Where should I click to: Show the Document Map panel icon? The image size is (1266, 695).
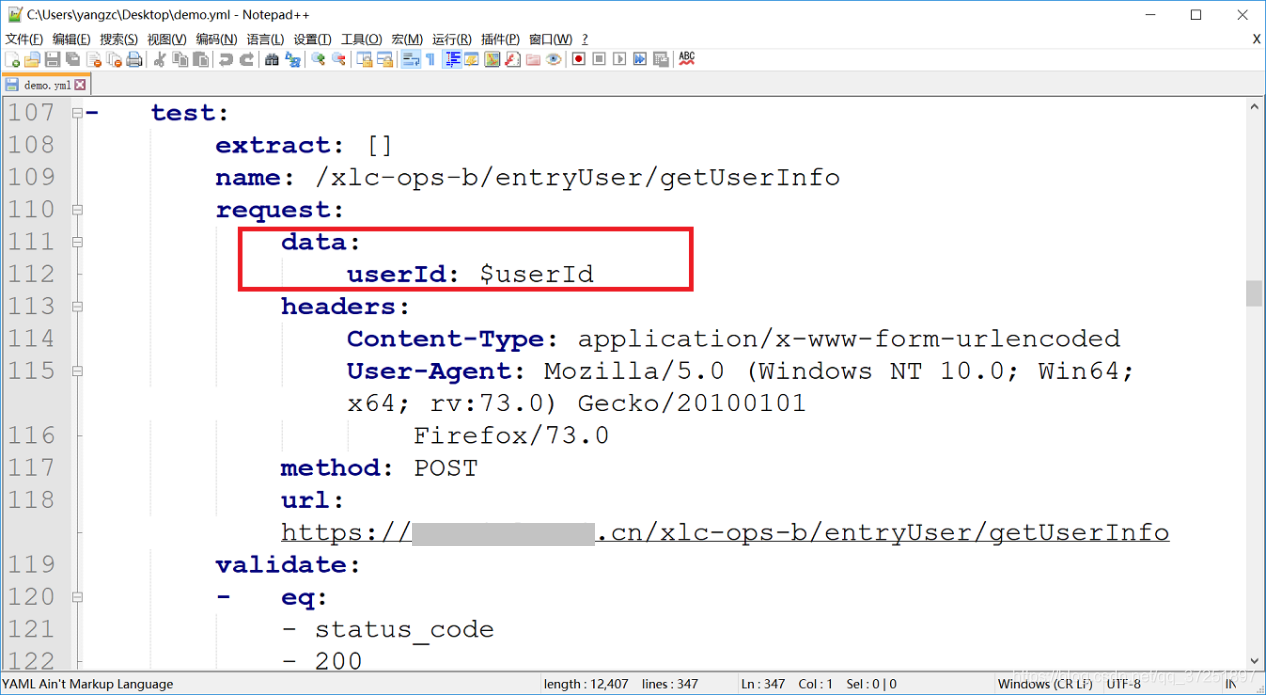coord(492,60)
